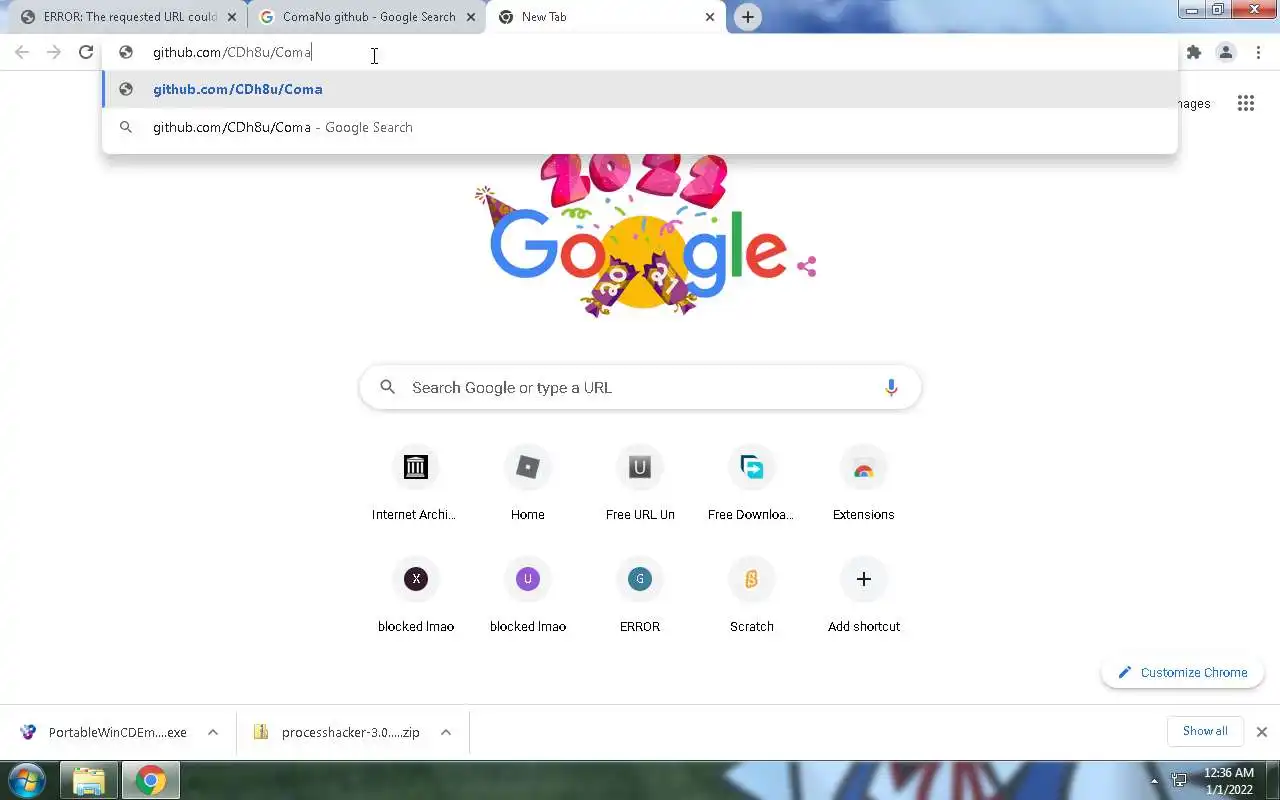Open File Explorer from the taskbar

point(89,780)
